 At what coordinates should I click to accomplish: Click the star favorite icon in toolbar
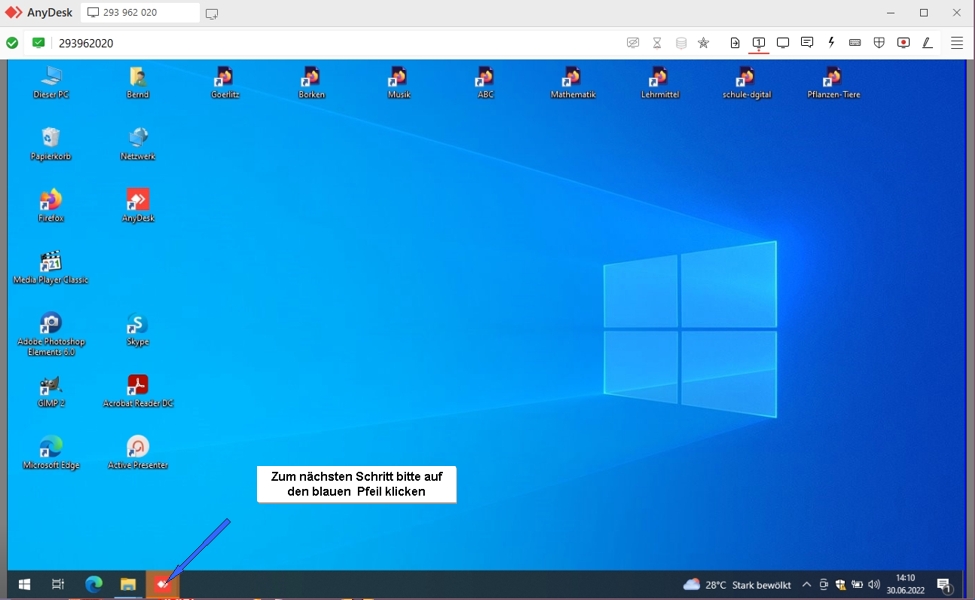click(703, 43)
